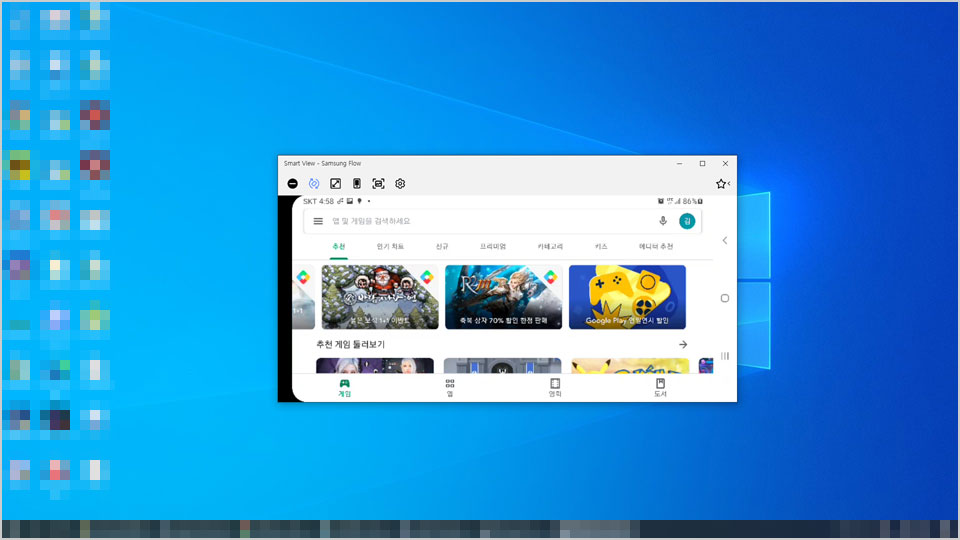Go to the 영화 bottom navigation icon
960x540 pixels.
pyautogui.click(x=555, y=388)
